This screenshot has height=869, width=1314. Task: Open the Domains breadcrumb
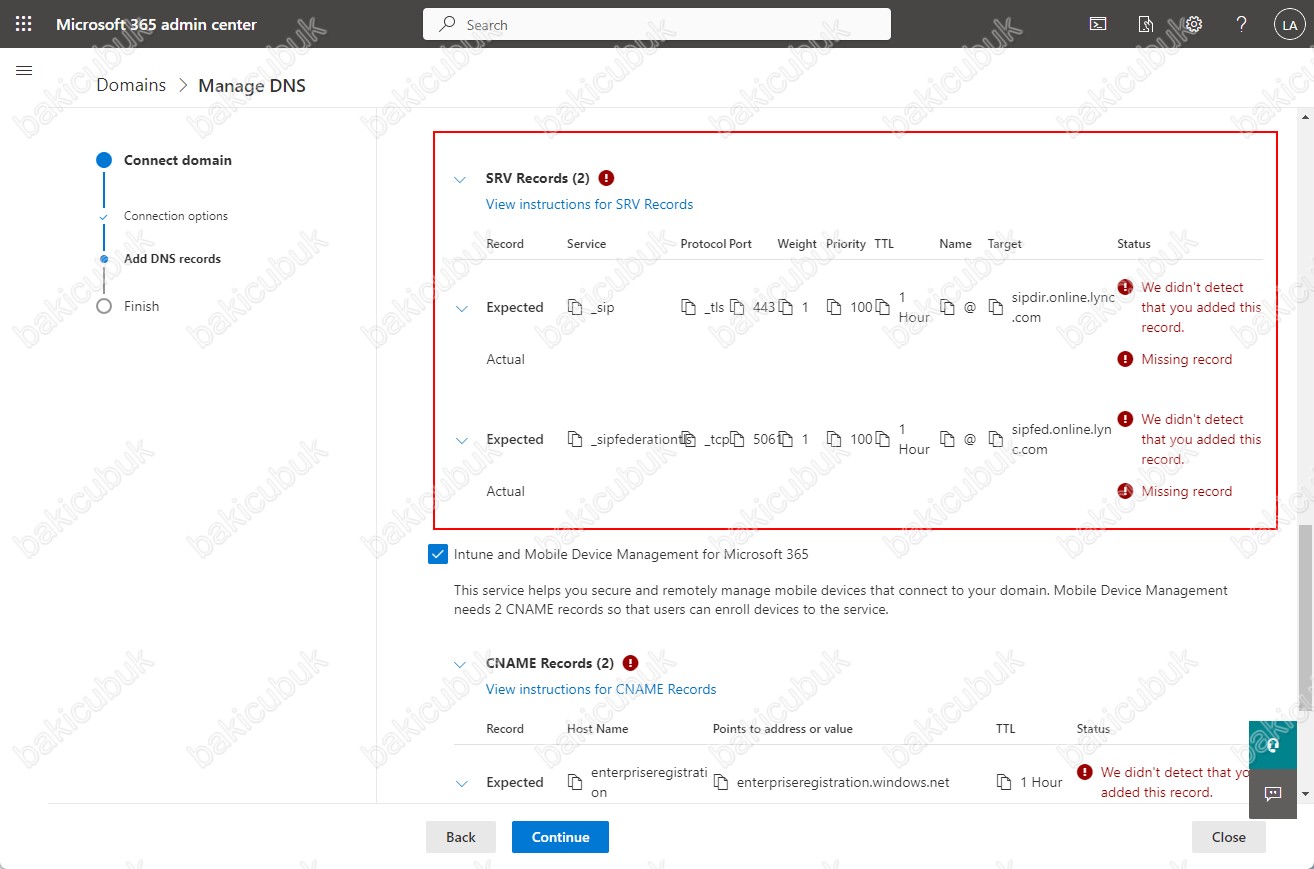(x=131, y=85)
